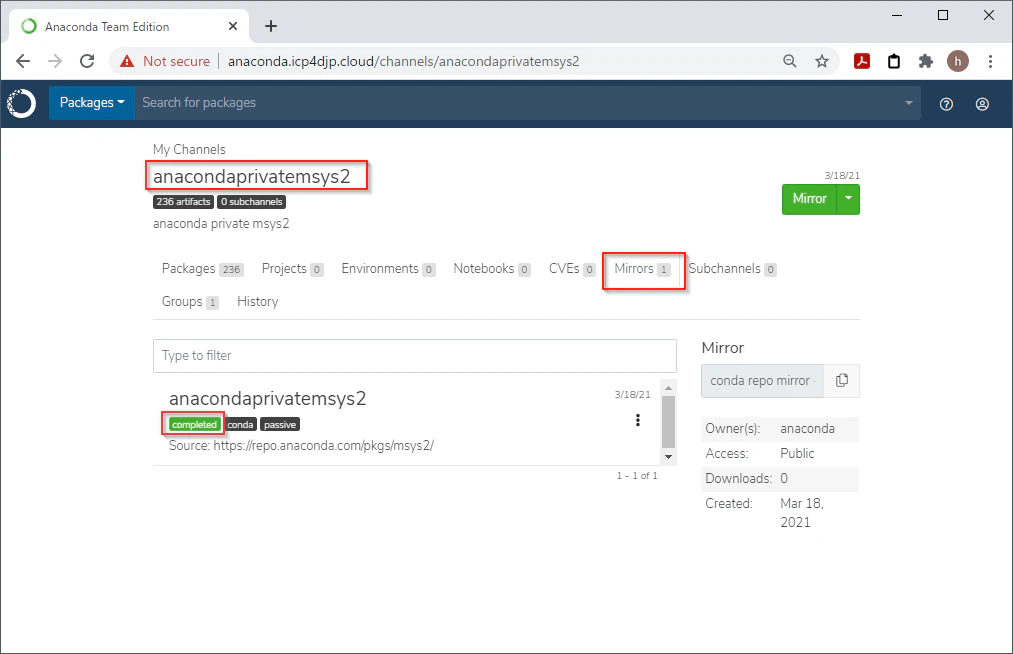Bookmark this page with the star icon
The width and height of the screenshot is (1013, 654).
coord(822,61)
